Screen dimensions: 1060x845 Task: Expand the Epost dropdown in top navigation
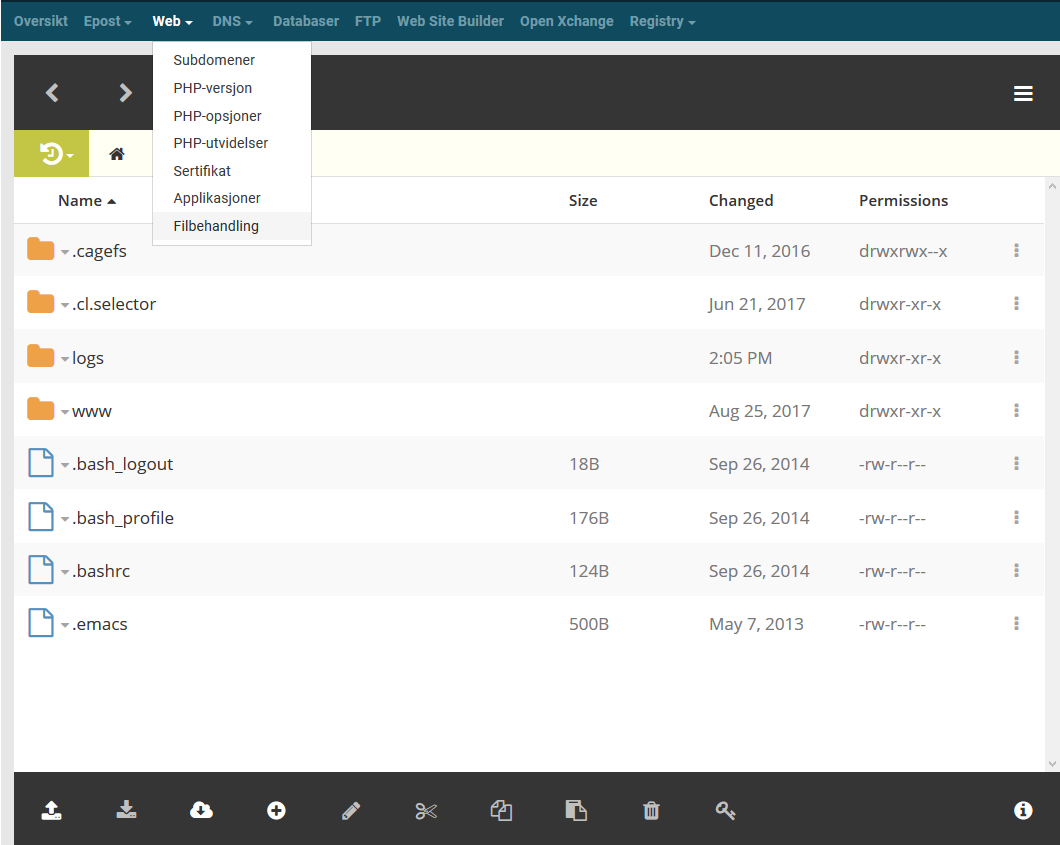(x=108, y=21)
